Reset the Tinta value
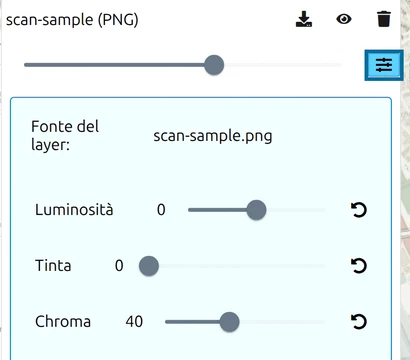410x360 pixels. (359, 266)
